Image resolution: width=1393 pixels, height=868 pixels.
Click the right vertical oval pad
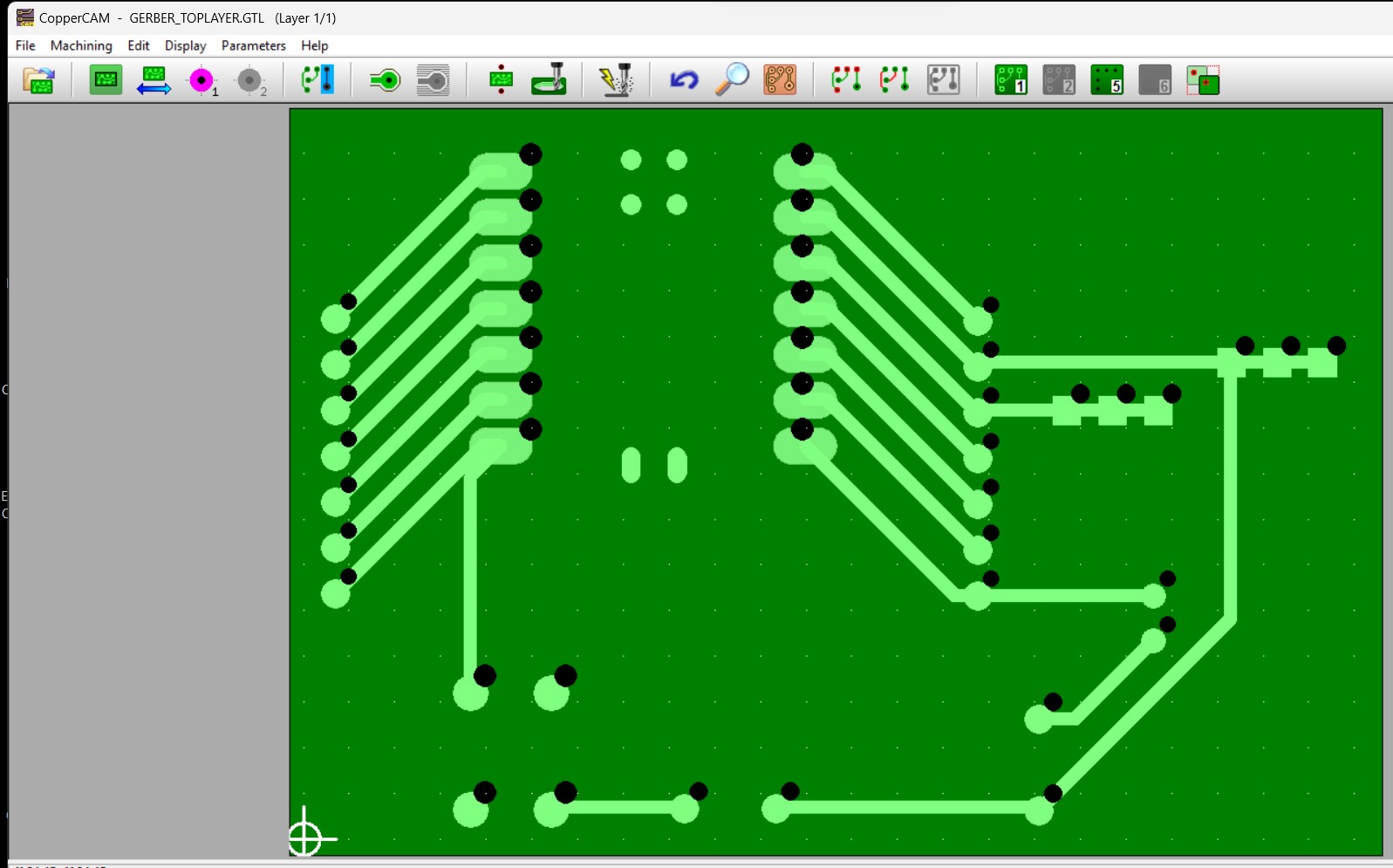click(677, 465)
